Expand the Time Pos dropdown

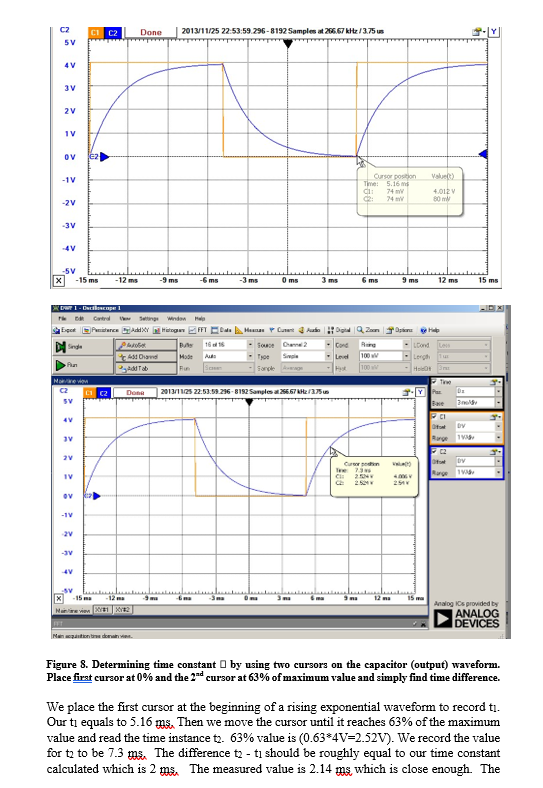tap(498, 391)
